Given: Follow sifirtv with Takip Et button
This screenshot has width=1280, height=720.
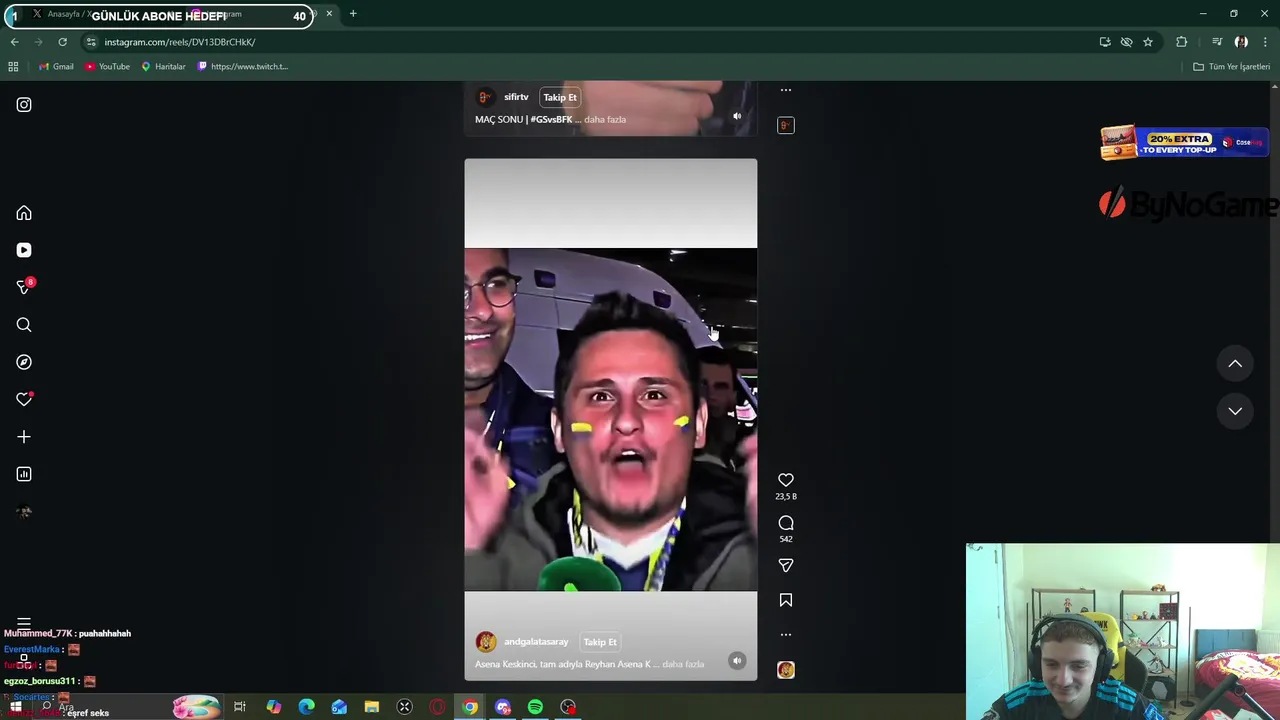Looking at the screenshot, I should [x=560, y=97].
